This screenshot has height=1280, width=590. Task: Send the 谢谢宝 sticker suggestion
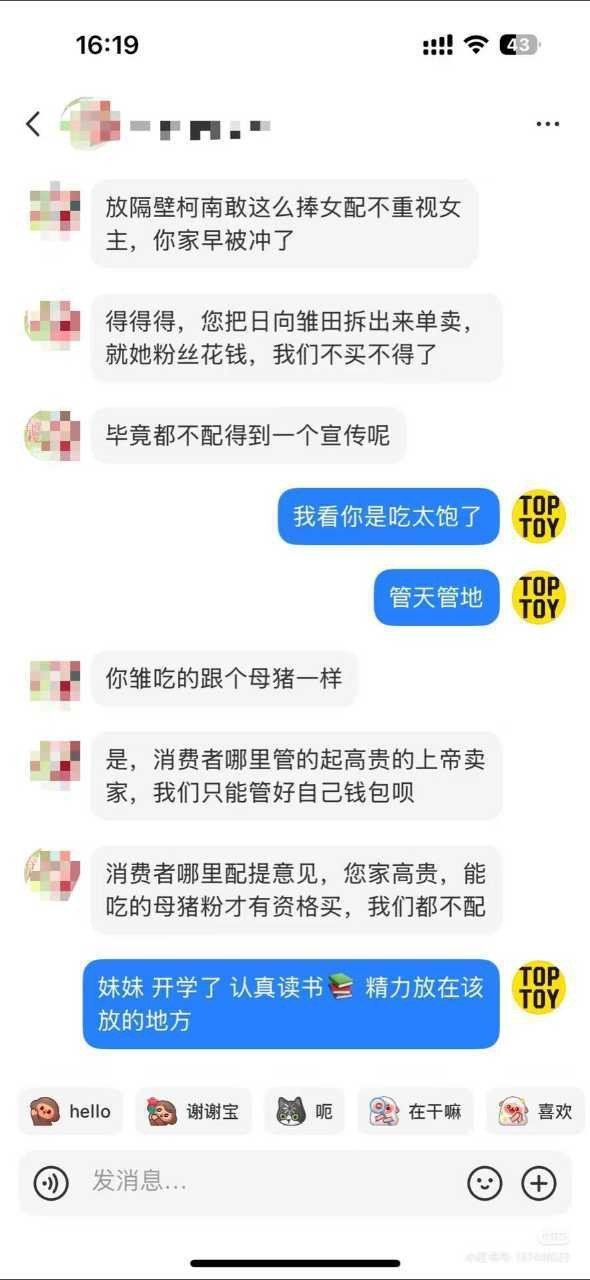click(x=193, y=1111)
